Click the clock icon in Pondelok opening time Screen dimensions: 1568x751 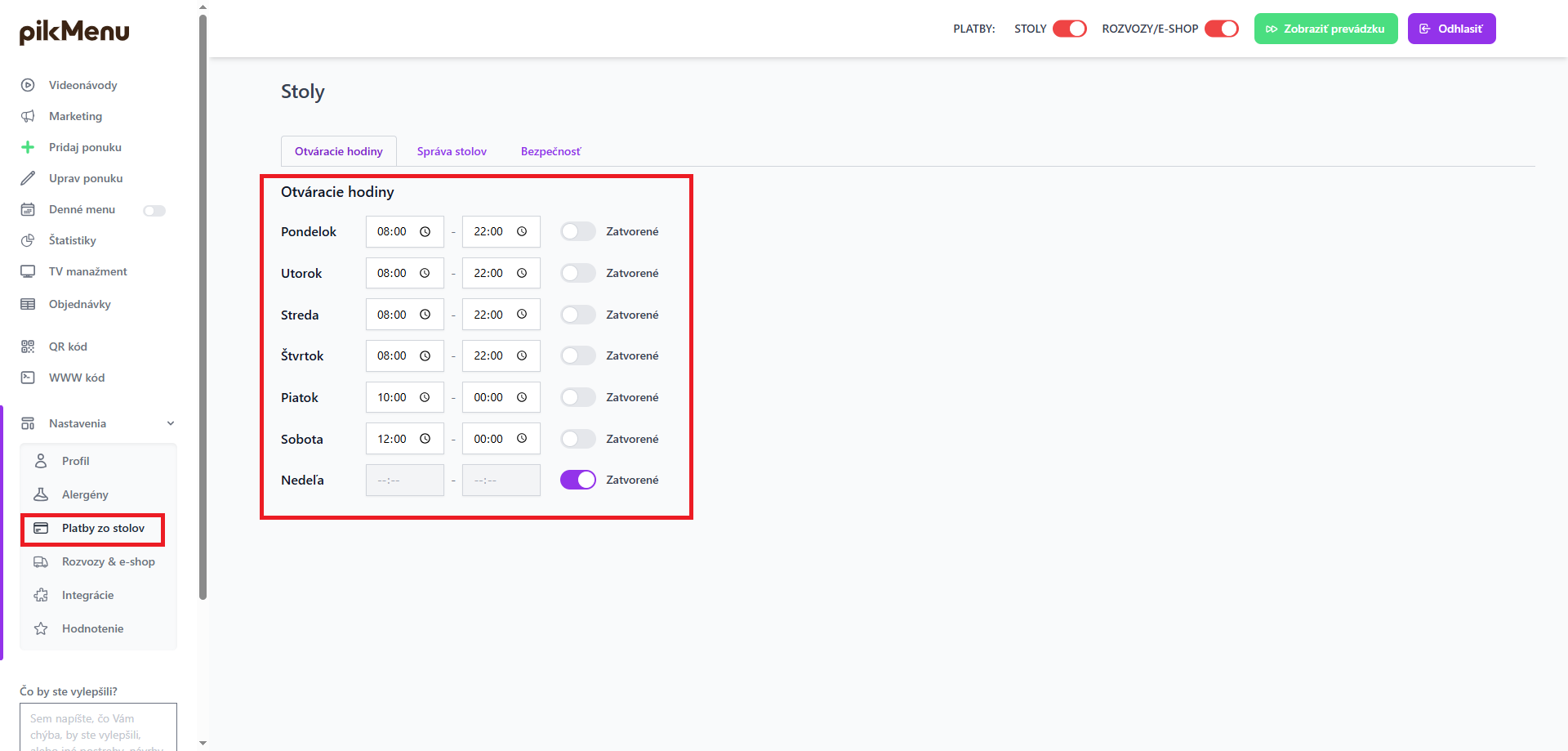pyautogui.click(x=425, y=231)
